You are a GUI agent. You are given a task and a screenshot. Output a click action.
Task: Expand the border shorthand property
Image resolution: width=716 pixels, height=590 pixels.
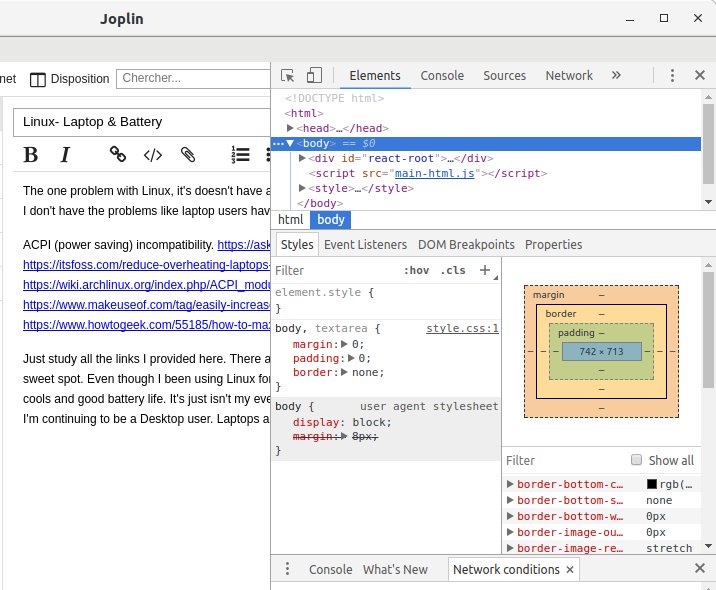(345, 372)
